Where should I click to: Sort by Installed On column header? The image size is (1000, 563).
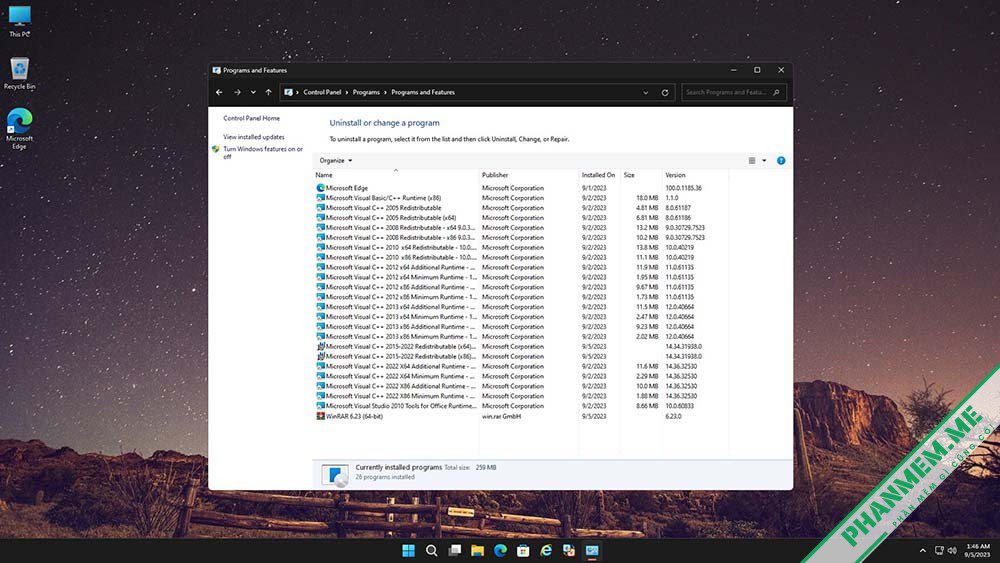(598, 175)
